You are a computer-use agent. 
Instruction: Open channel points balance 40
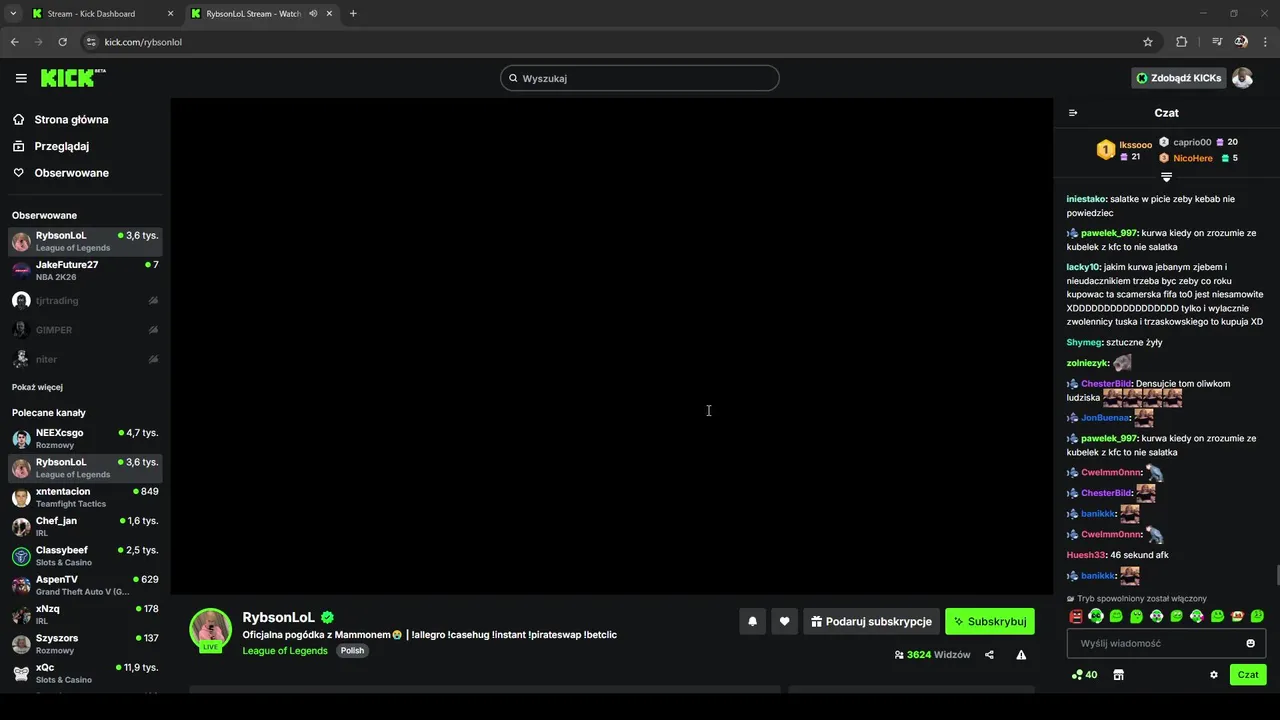pyautogui.click(x=1084, y=675)
